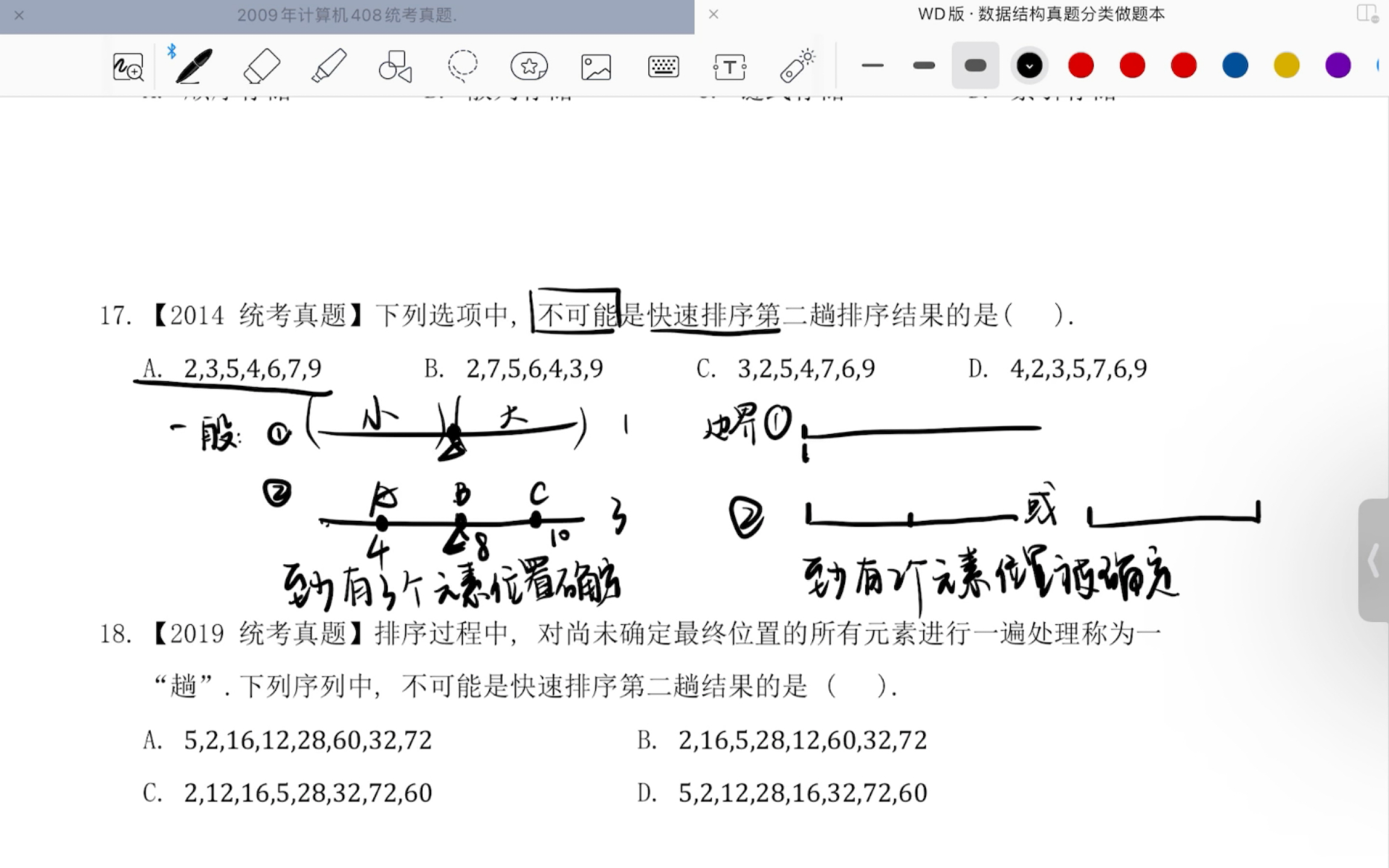Switch to keyboard typing tool
Viewport: 1389px width, 868px height.
point(663,66)
